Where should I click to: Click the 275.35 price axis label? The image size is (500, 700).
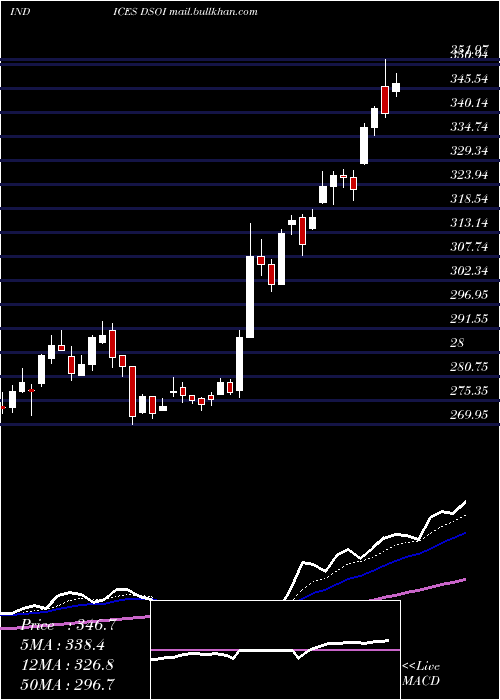pyautogui.click(x=469, y=391)
